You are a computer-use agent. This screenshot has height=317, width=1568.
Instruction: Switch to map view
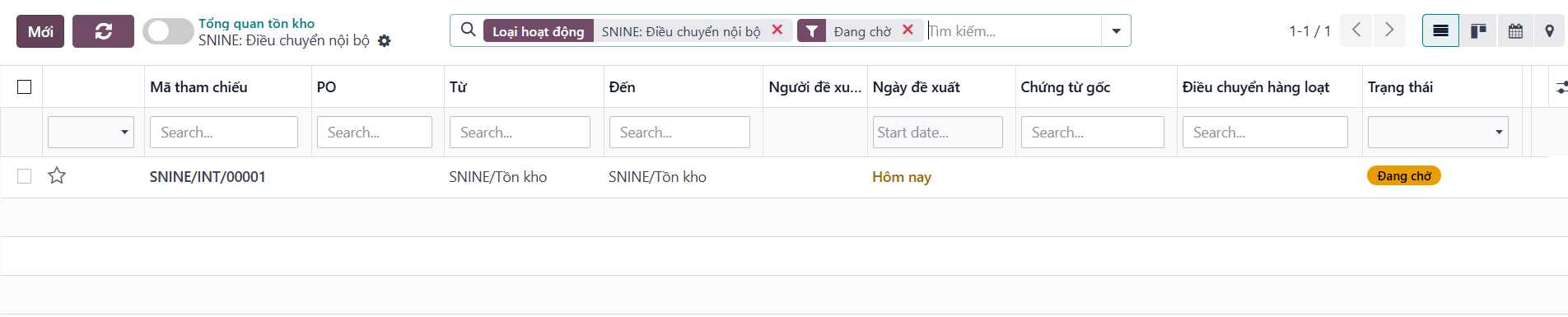tap(1550, 30)
